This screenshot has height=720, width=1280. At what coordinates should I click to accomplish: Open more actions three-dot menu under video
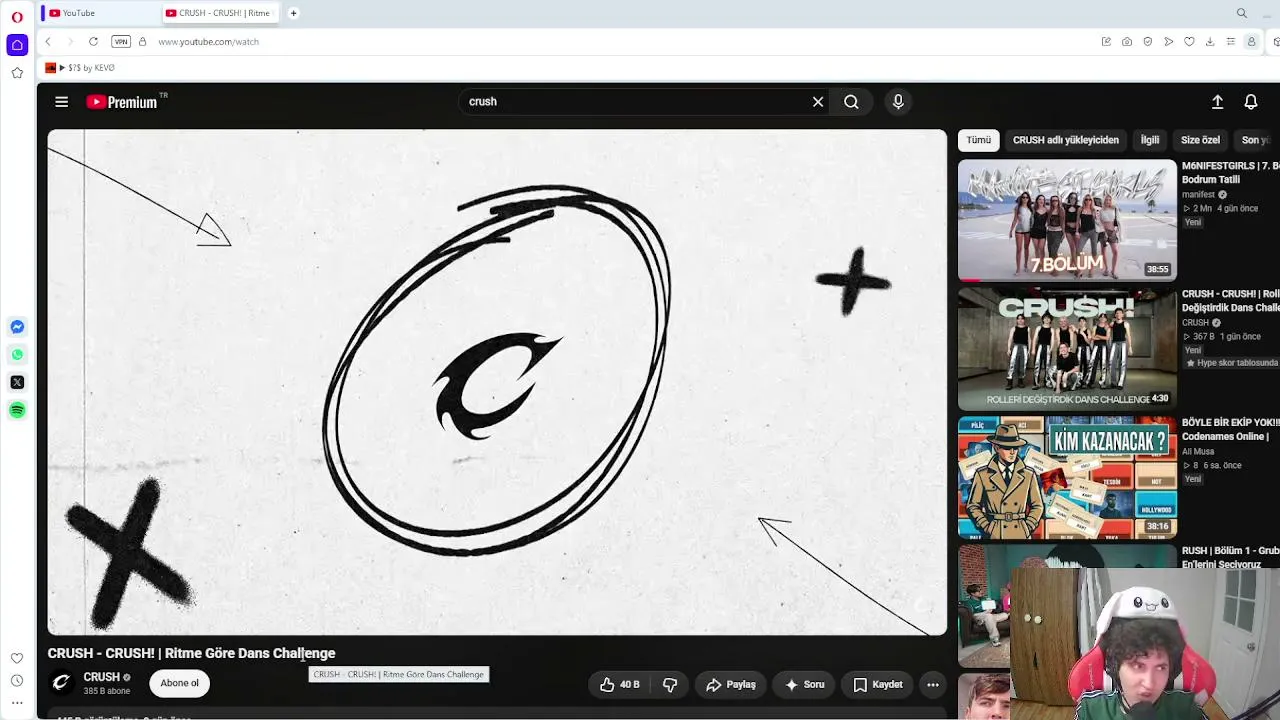[x=933, y=685]
